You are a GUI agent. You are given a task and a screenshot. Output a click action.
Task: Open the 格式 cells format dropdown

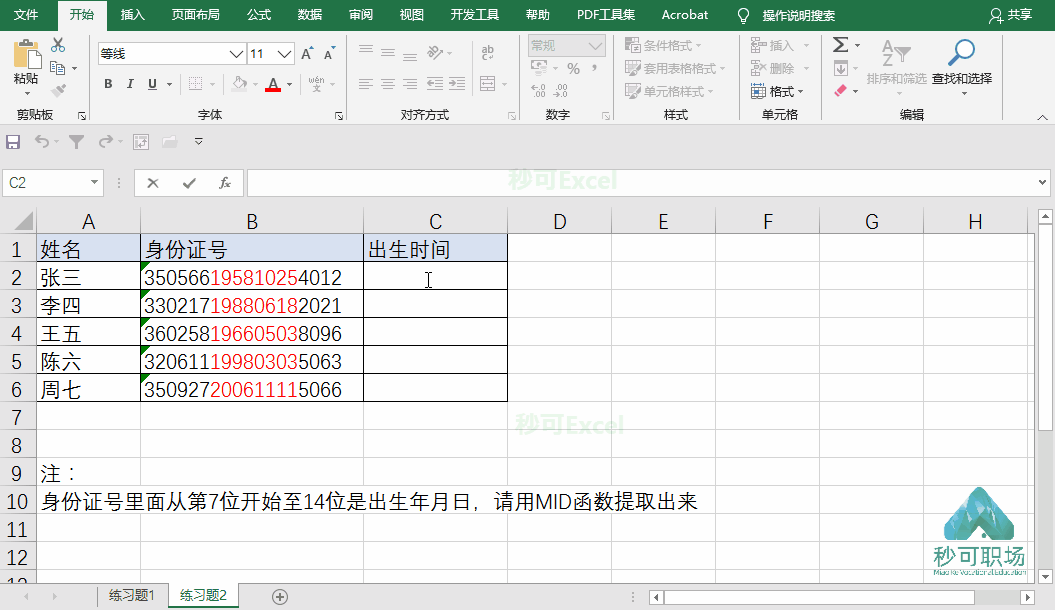(777, 91)
